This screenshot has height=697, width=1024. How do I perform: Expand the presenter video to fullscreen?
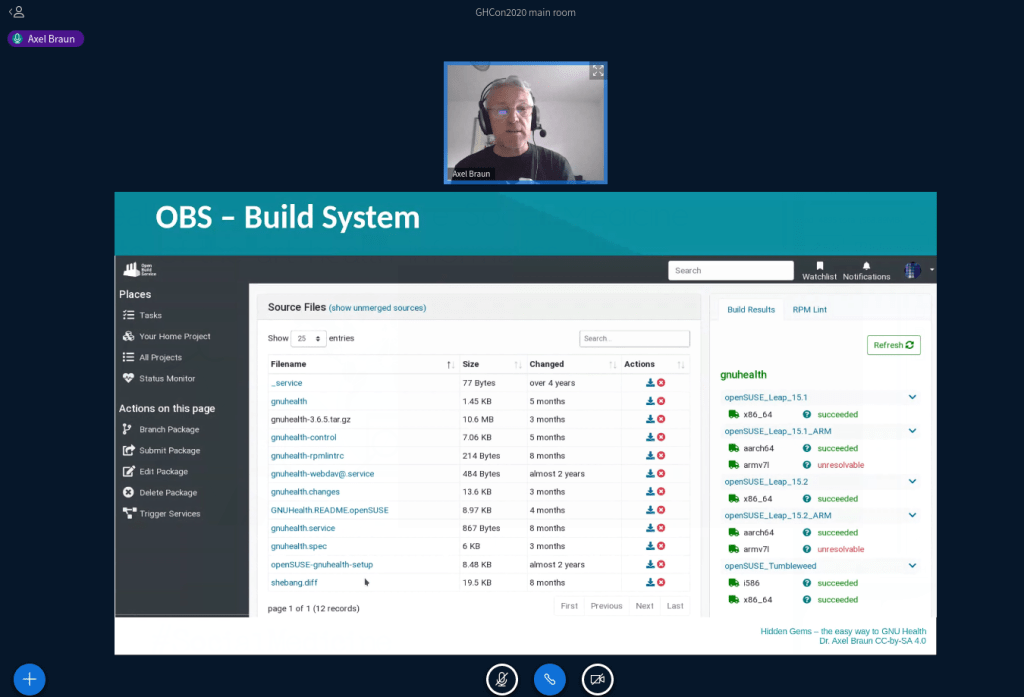[x=597, y=71]
